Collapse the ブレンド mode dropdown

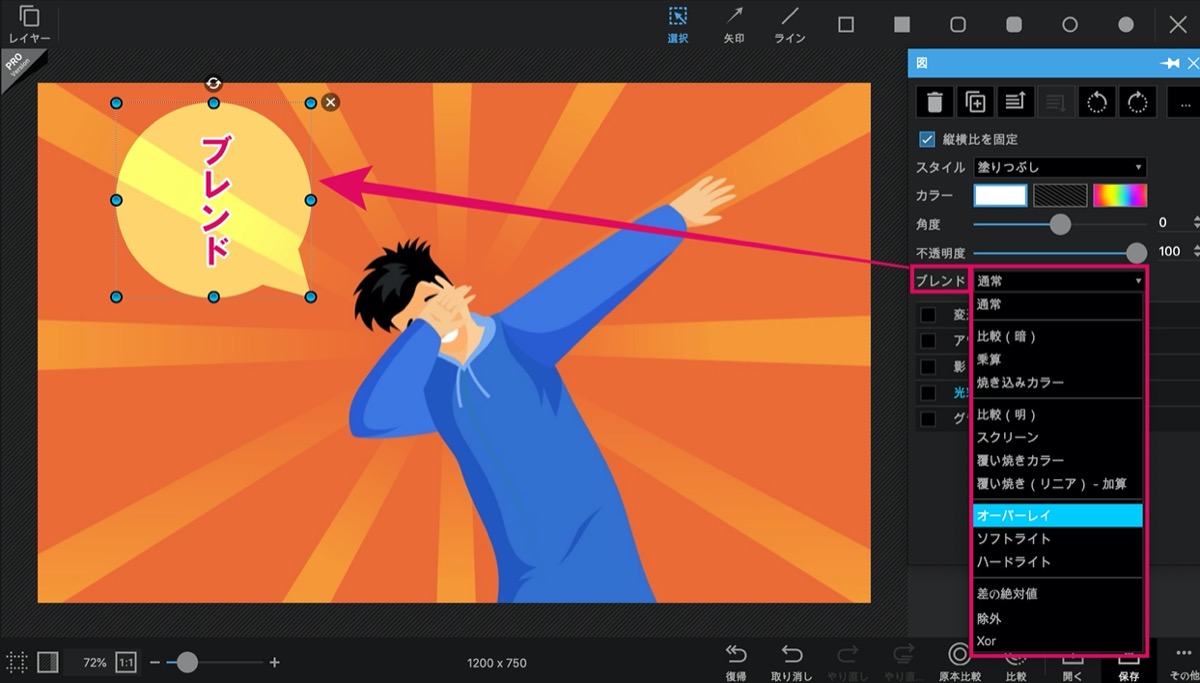click(x=1060, y=281)
